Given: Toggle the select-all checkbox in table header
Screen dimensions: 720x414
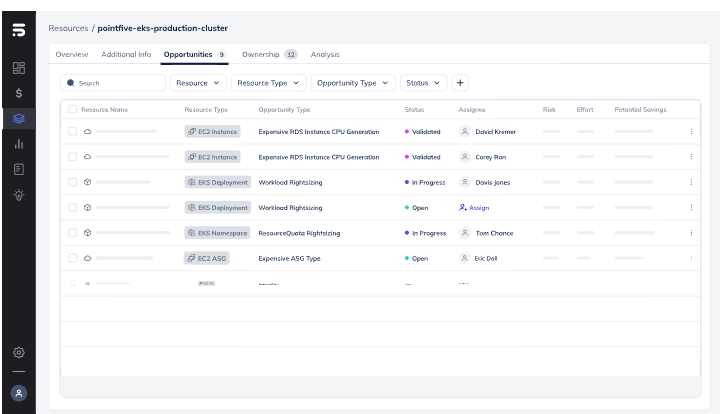Looking at the screenshot, I should pyautogui.click(x=72, y=109).
